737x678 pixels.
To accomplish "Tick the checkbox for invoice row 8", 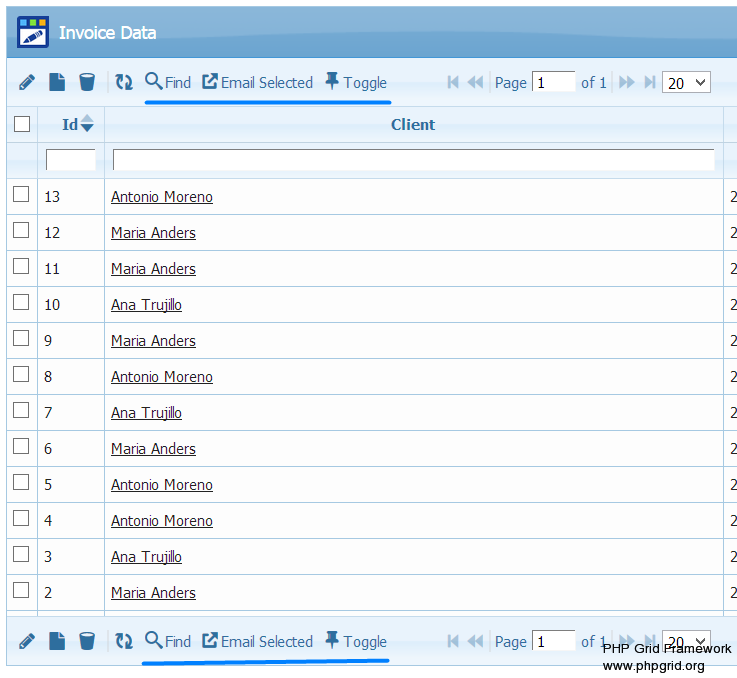I will (x=21, y=375).
